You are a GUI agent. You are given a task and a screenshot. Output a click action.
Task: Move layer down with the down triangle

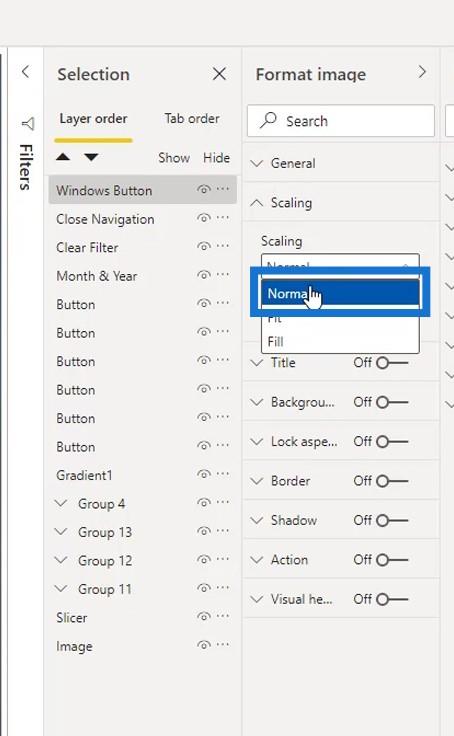pyautogui.click(x=91, y=157)
